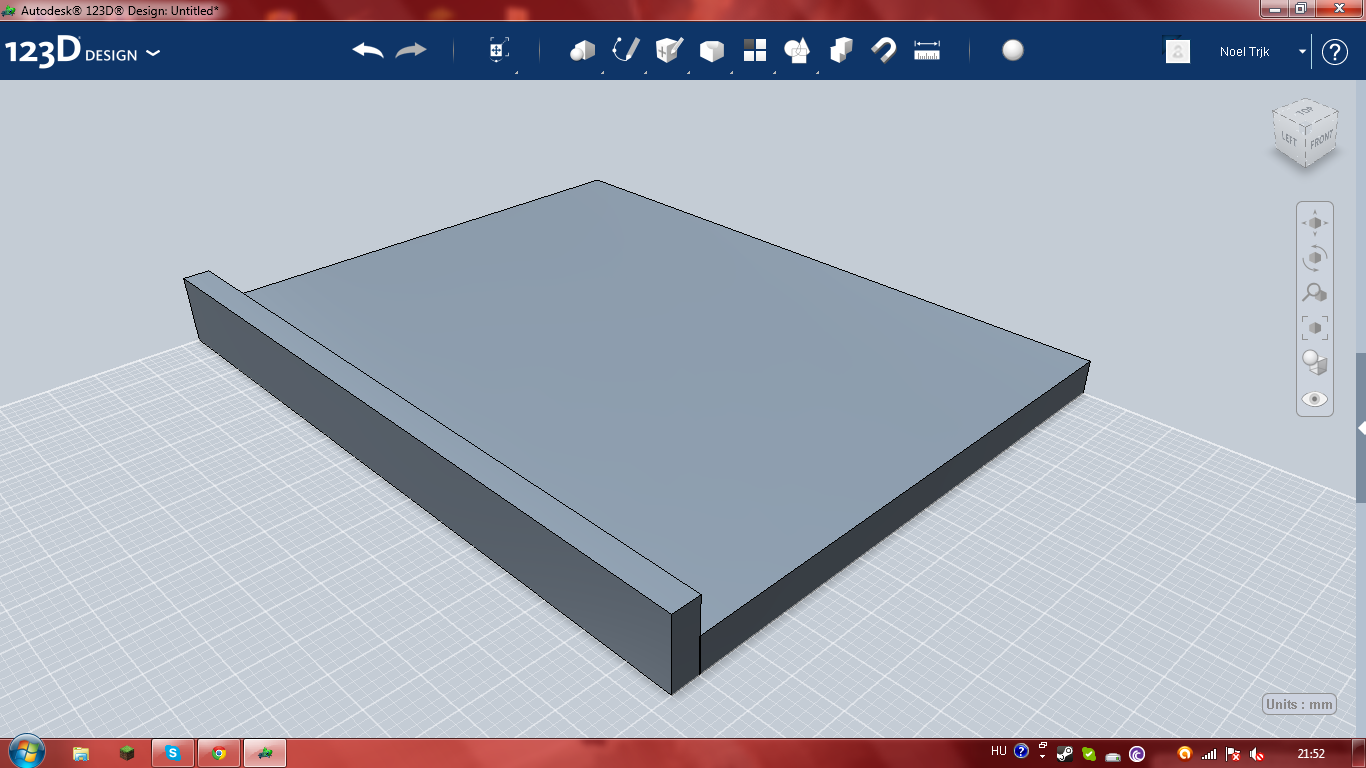This screenshot has height=768, width=1366.
Task: Click the TOP face of view cube
Action: [x=1305, y=109]
